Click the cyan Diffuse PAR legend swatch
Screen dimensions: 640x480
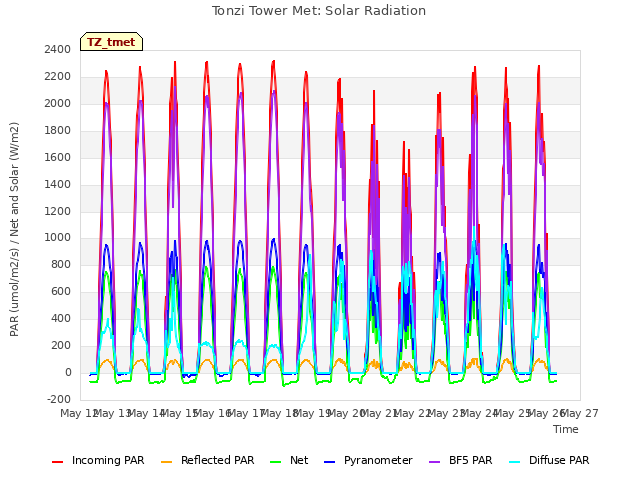515,462
